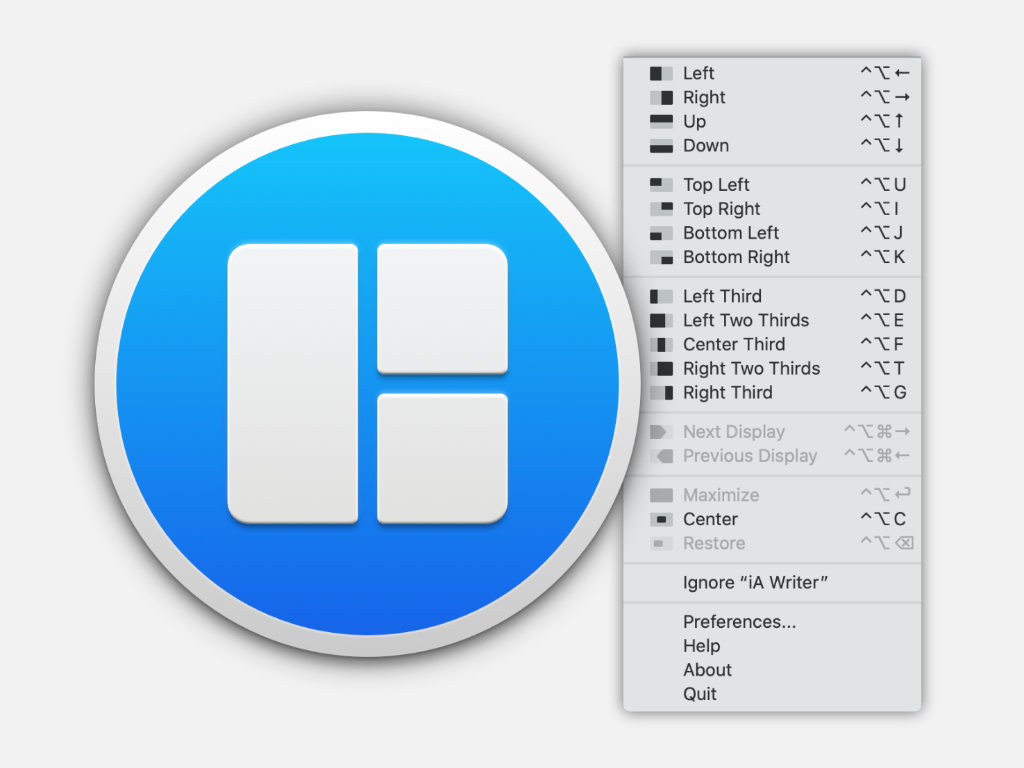Choose the Left Third option
1024x768 pixels.
(772, 296)
